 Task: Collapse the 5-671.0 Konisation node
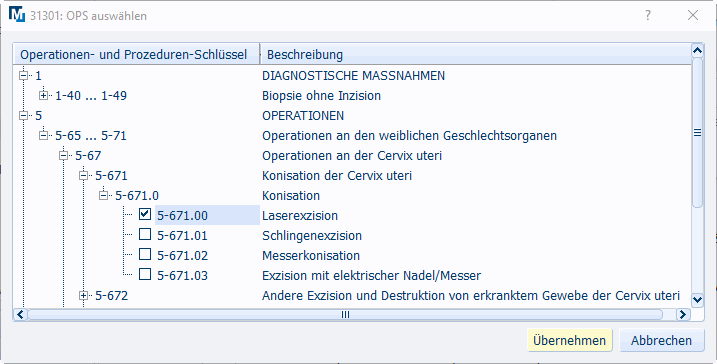[103, 195]
